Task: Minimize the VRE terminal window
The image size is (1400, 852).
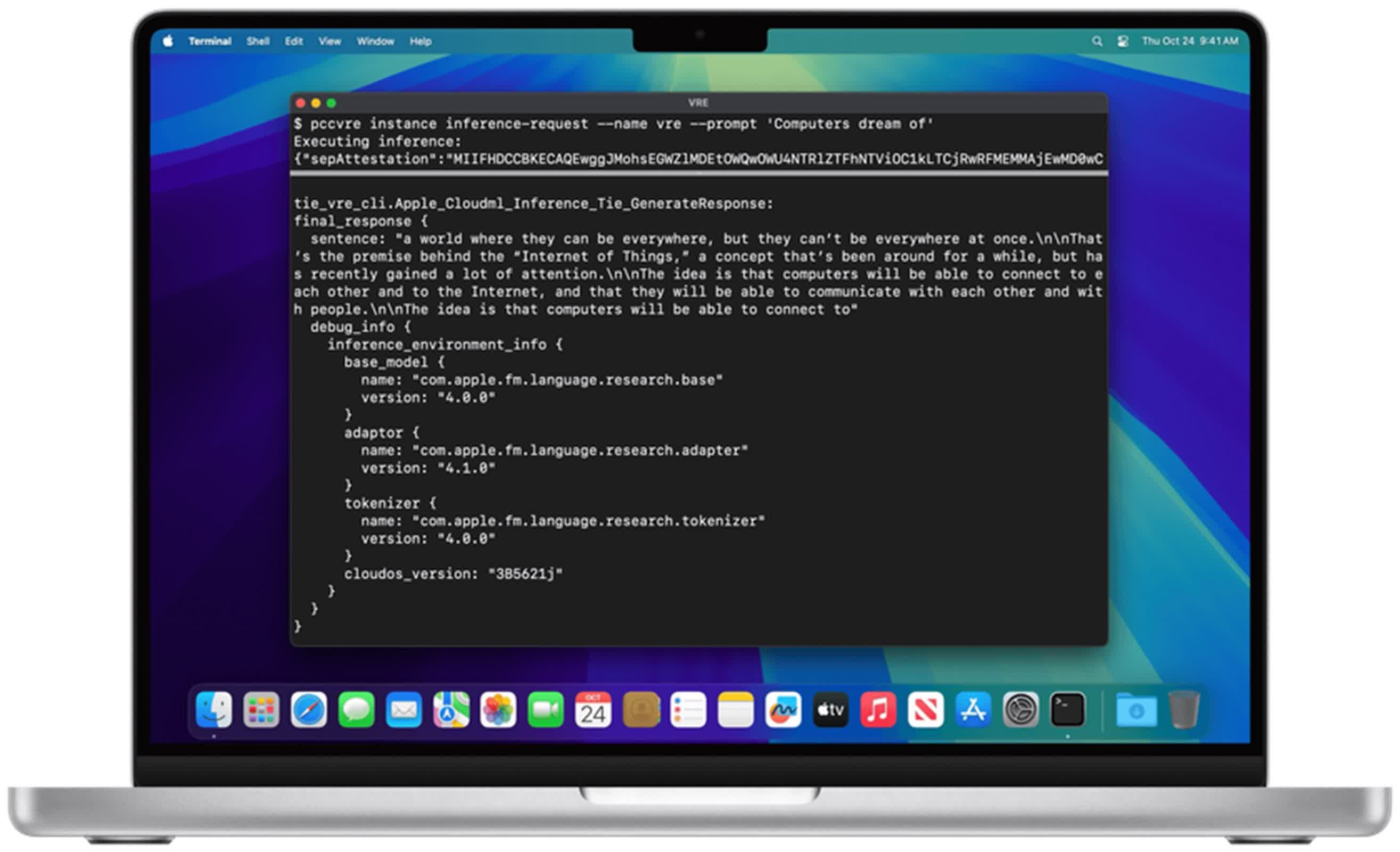Action: (x=316, y=103)
